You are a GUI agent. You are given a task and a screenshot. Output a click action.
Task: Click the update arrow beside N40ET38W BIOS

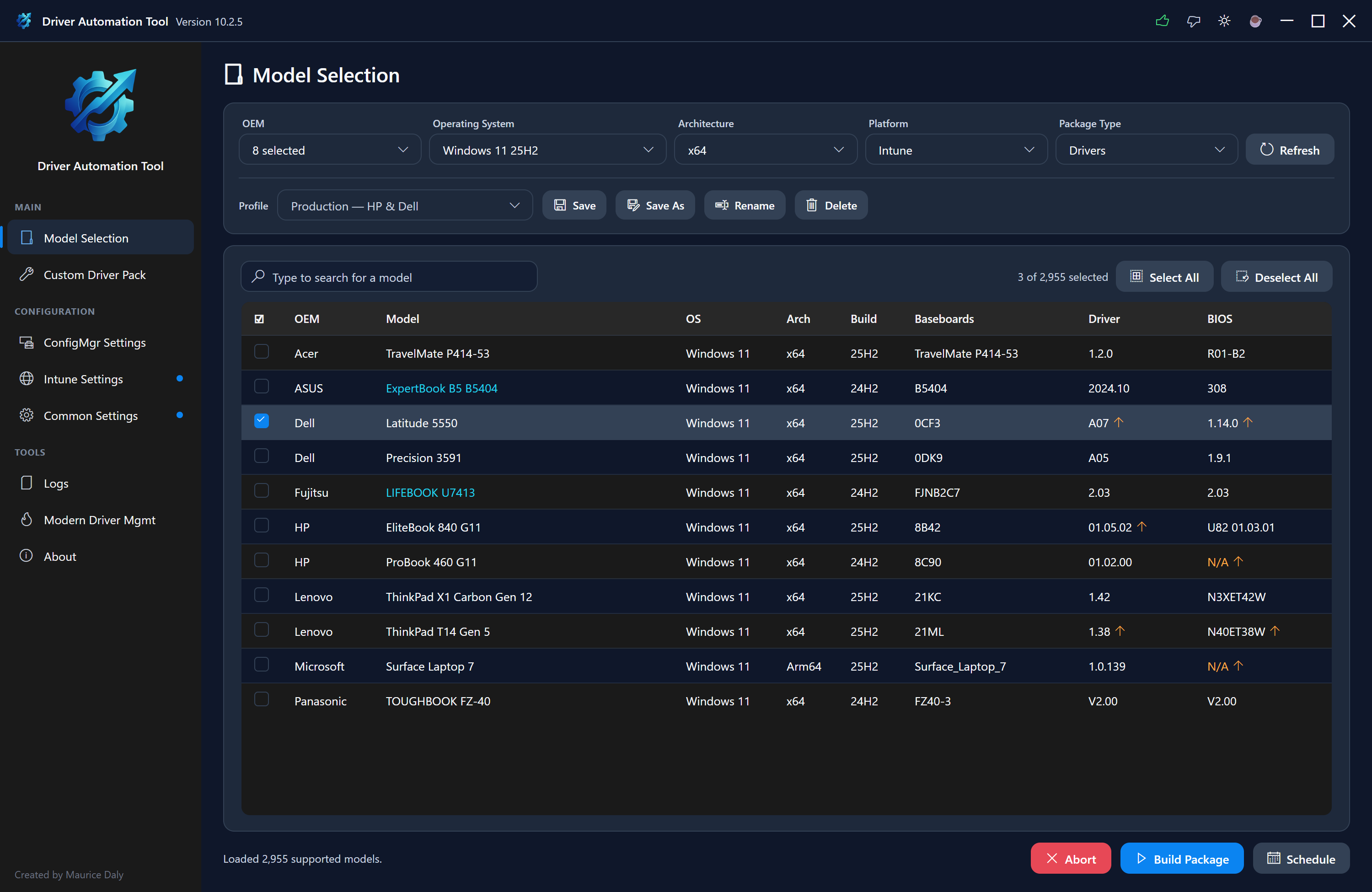click(1275, 631)
